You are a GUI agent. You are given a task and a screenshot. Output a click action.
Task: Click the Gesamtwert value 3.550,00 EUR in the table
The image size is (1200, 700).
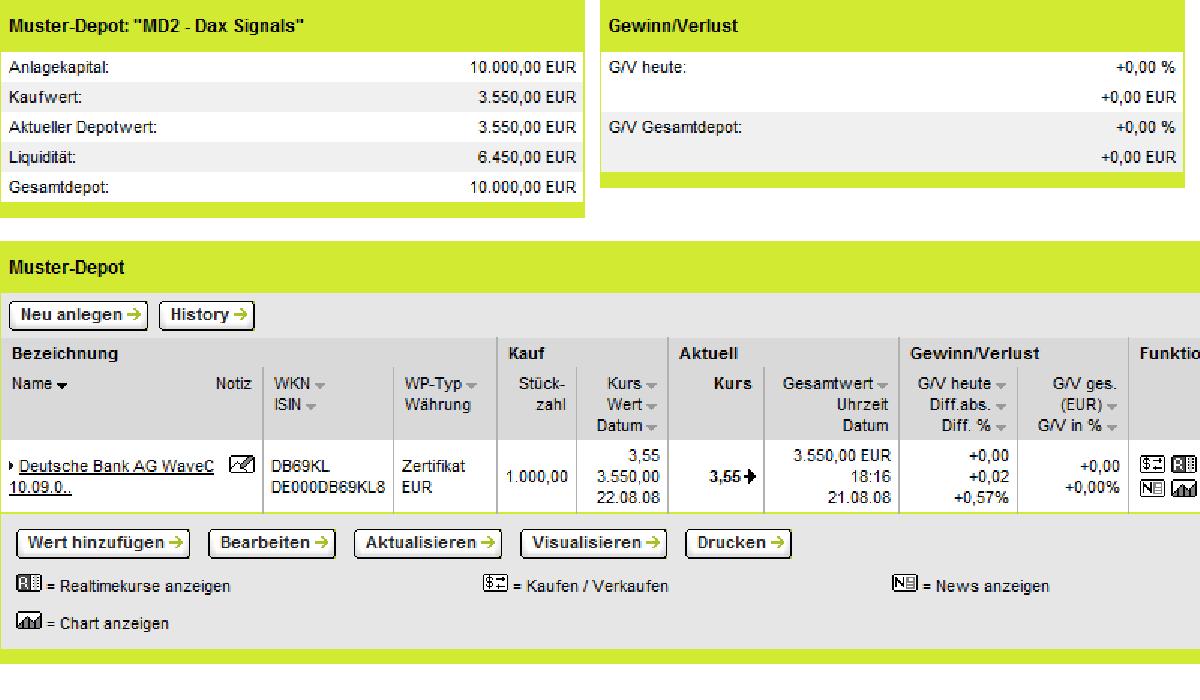[x=841, y=456]
